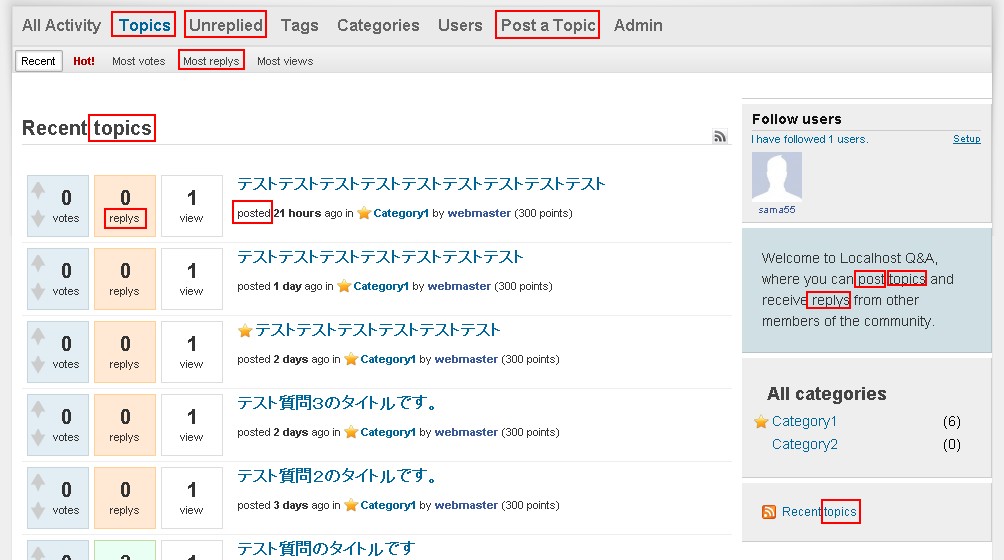Open topic 'テスト質問2のタイトルです。'

337,476
